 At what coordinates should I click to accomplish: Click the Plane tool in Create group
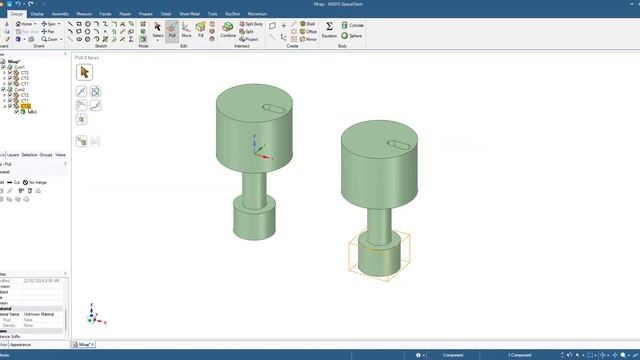point(272,25)
